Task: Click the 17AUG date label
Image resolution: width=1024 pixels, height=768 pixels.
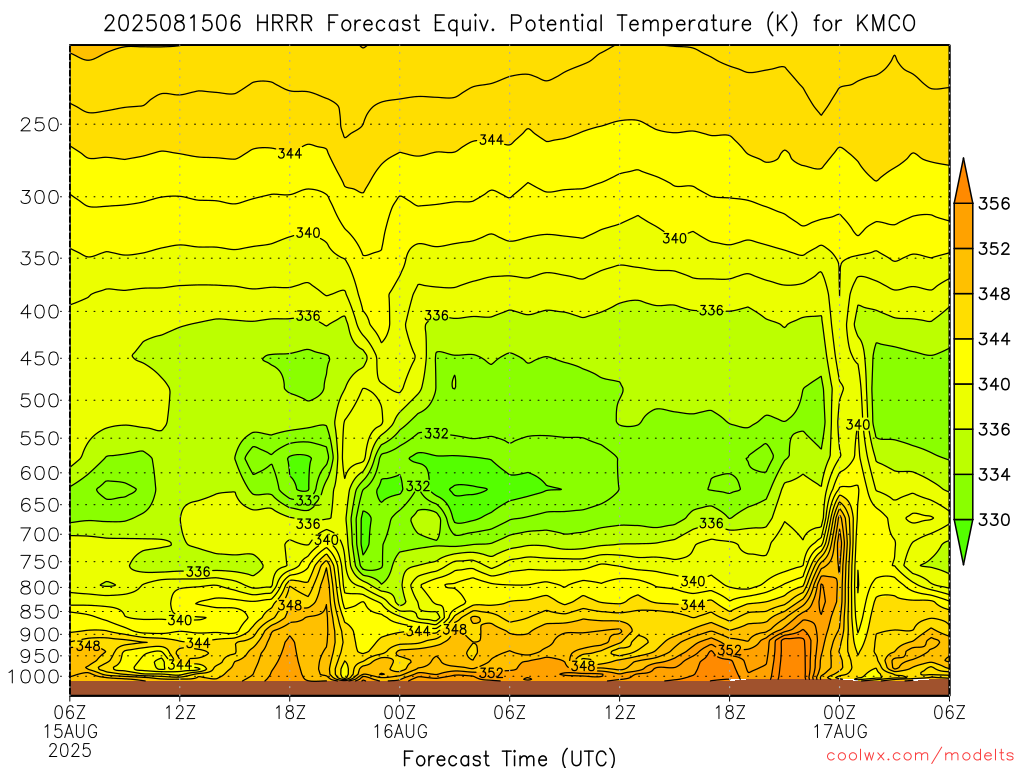Action: pos(840,731)
